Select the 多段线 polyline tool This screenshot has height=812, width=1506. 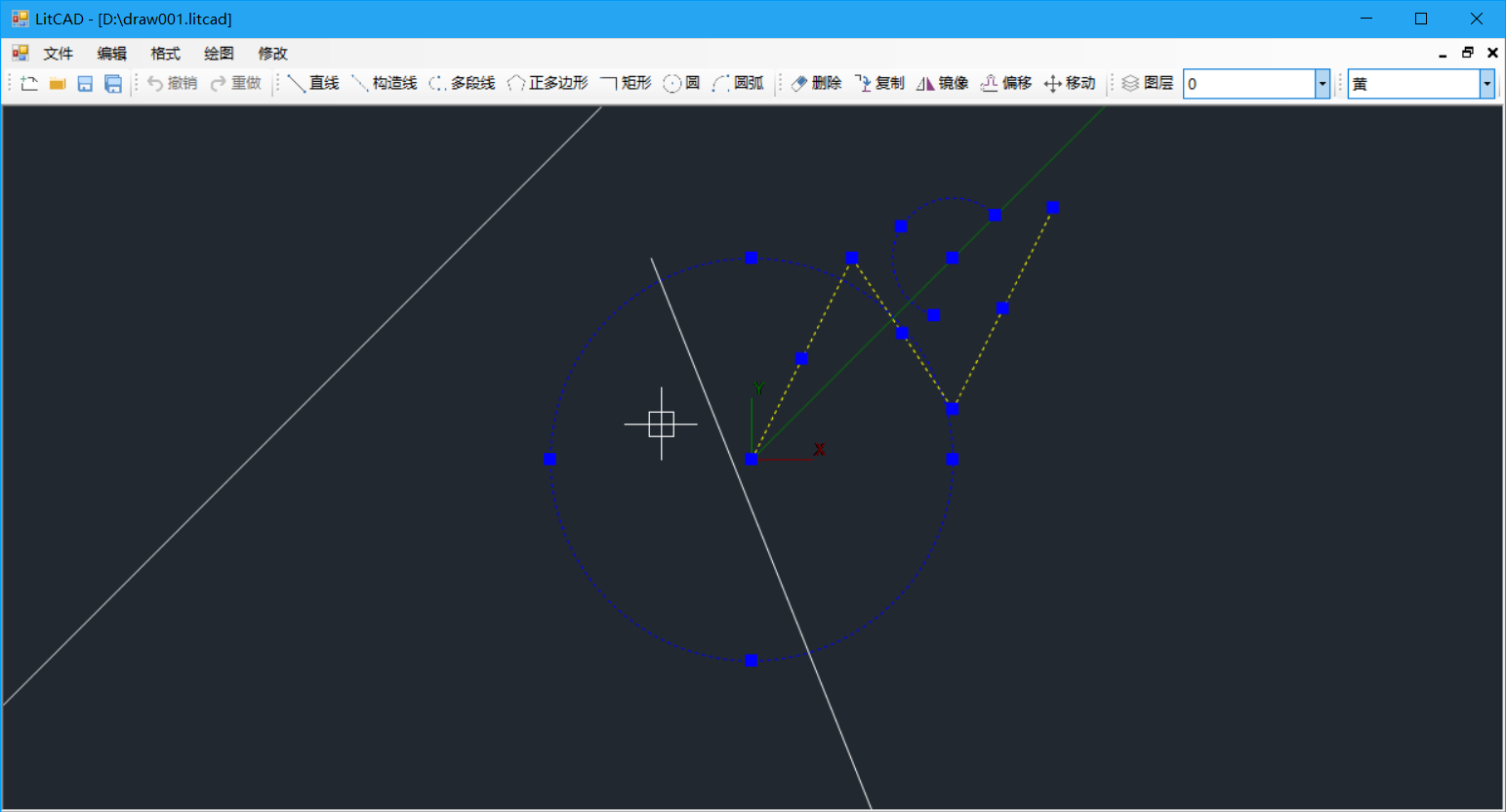(x=463, y=84)
